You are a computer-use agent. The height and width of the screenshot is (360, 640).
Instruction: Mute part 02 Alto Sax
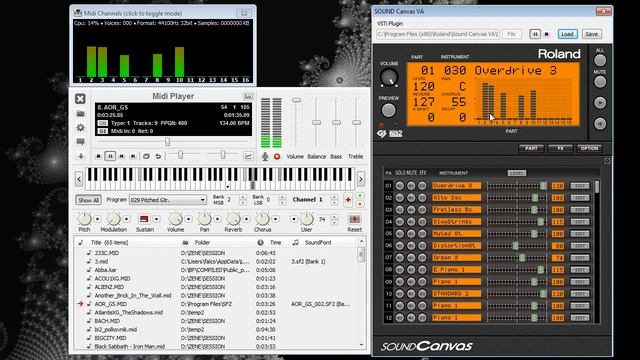tap(411, 198)
